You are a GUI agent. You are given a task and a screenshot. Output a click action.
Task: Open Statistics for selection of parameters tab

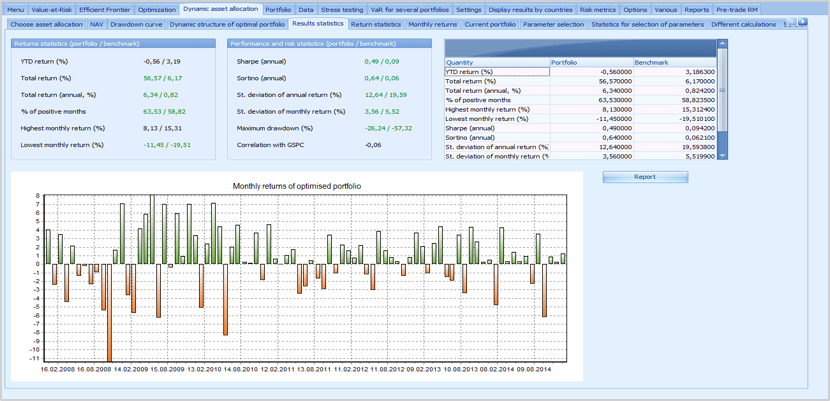(x=647, y=24)
